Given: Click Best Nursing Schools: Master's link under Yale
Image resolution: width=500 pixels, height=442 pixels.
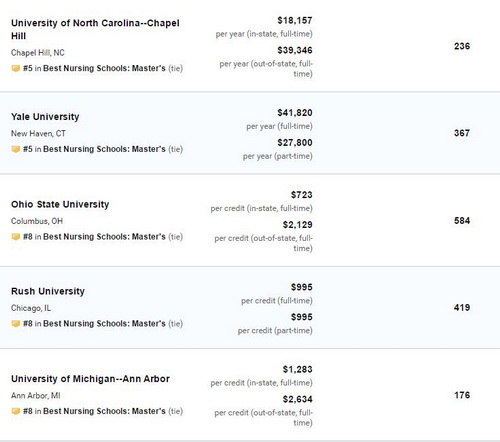Looking at the screenshot, I should tap(104, 149).
